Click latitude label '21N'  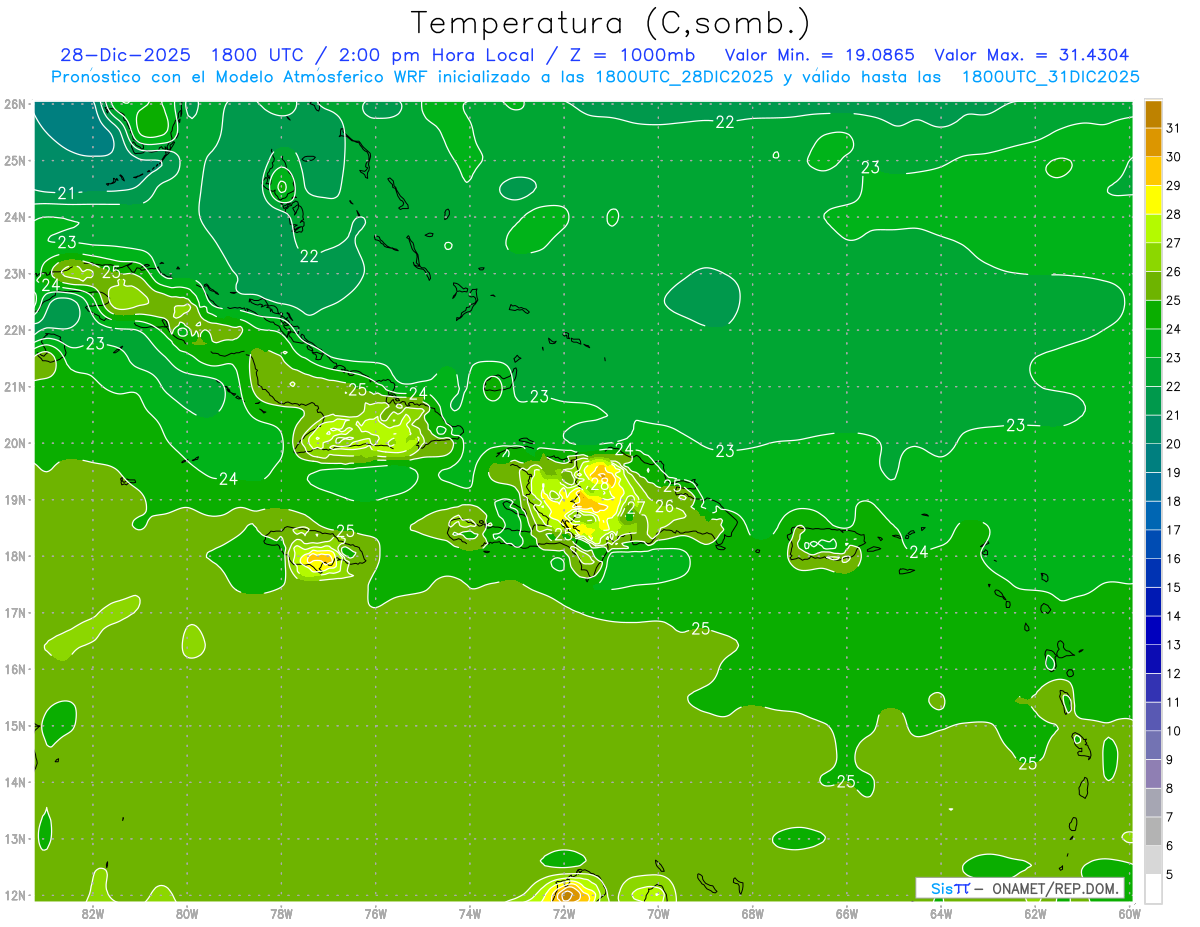[15, 387]
